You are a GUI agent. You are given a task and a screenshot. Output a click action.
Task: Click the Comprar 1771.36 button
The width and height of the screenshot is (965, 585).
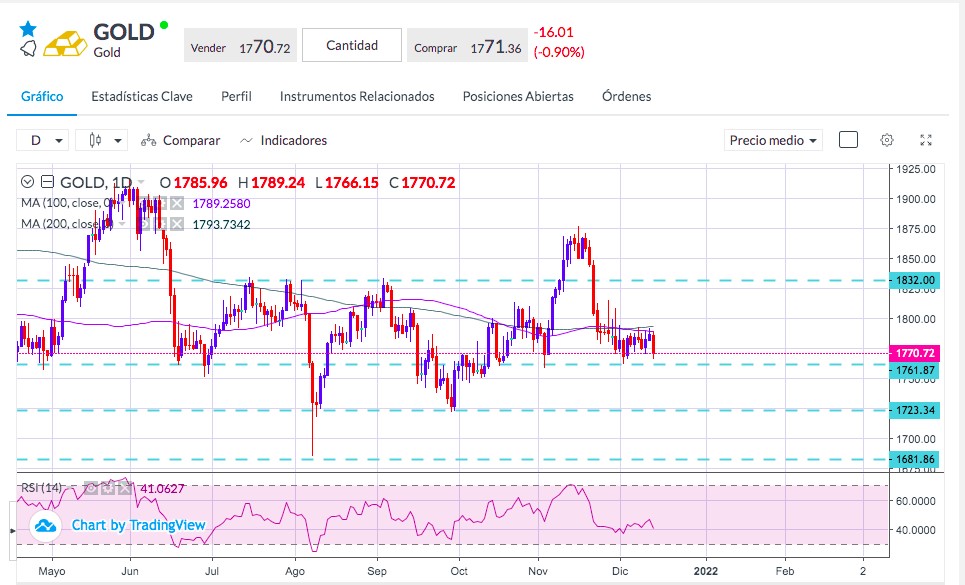[467, 46]
